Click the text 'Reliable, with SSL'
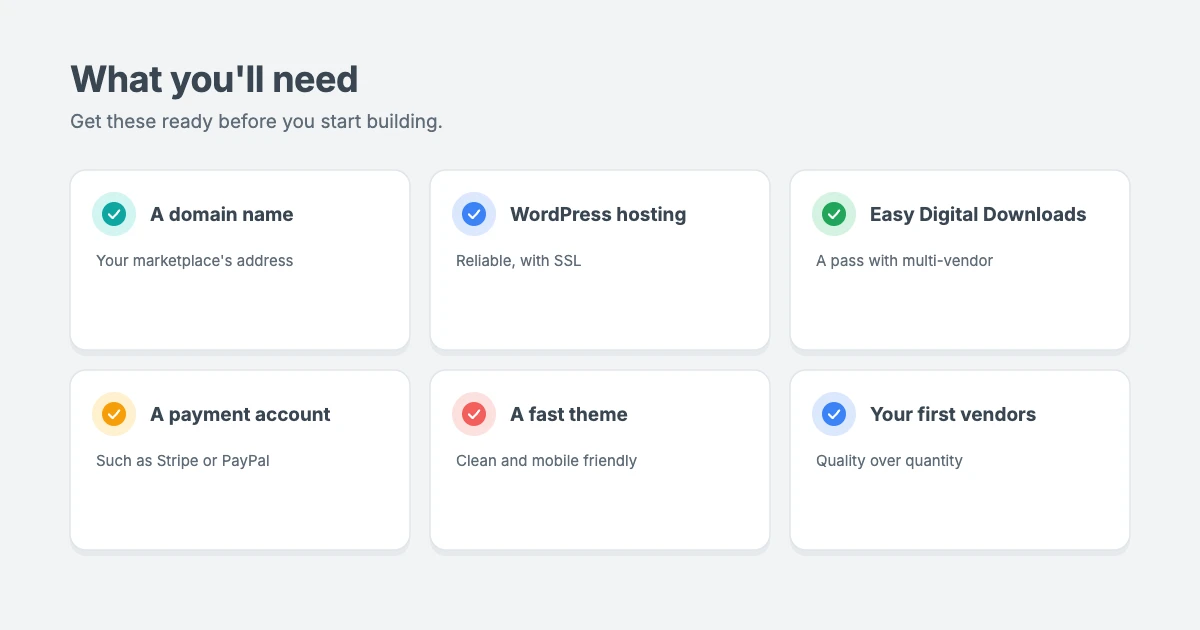This screenshot has width=1200, height=630. click(518, 261)
